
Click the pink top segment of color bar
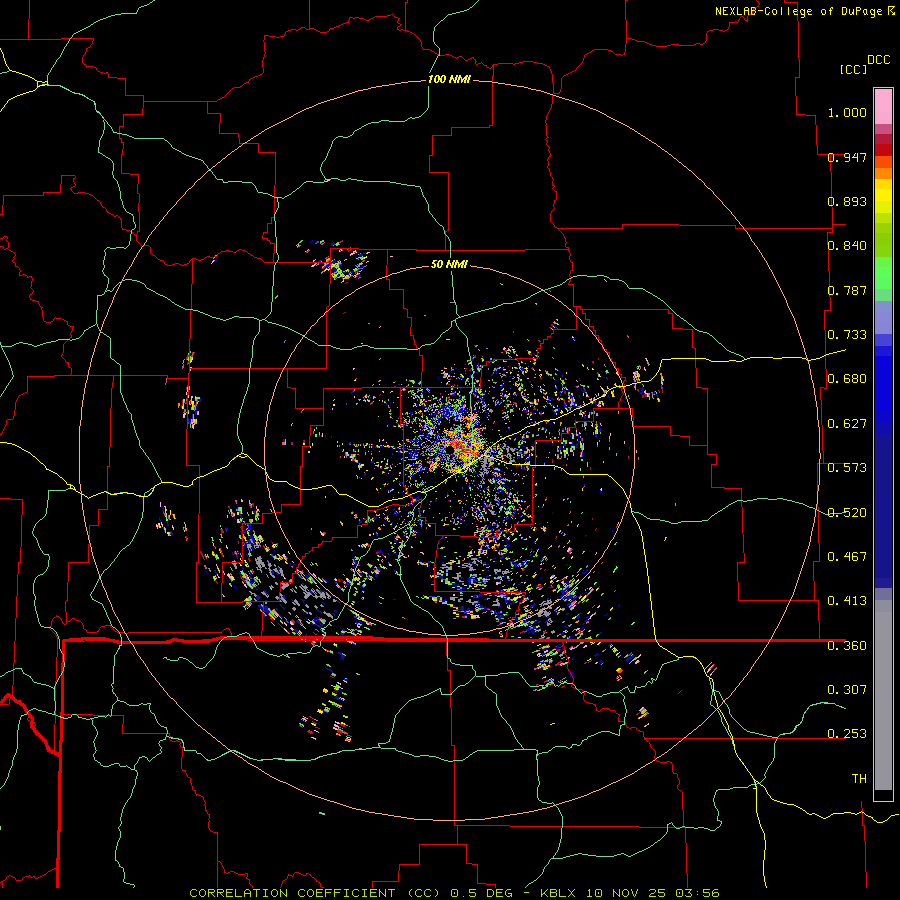pos(883,107)
